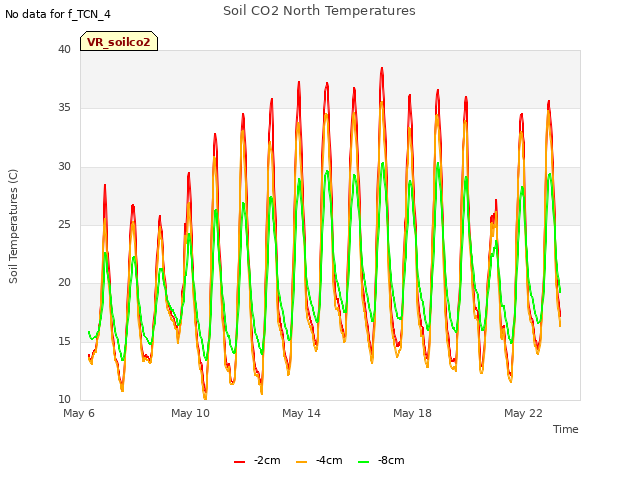This screenshot has height=480, width=640.
Task: Click the green -8cm legend swatch
Action: click(x=364, y=462)
